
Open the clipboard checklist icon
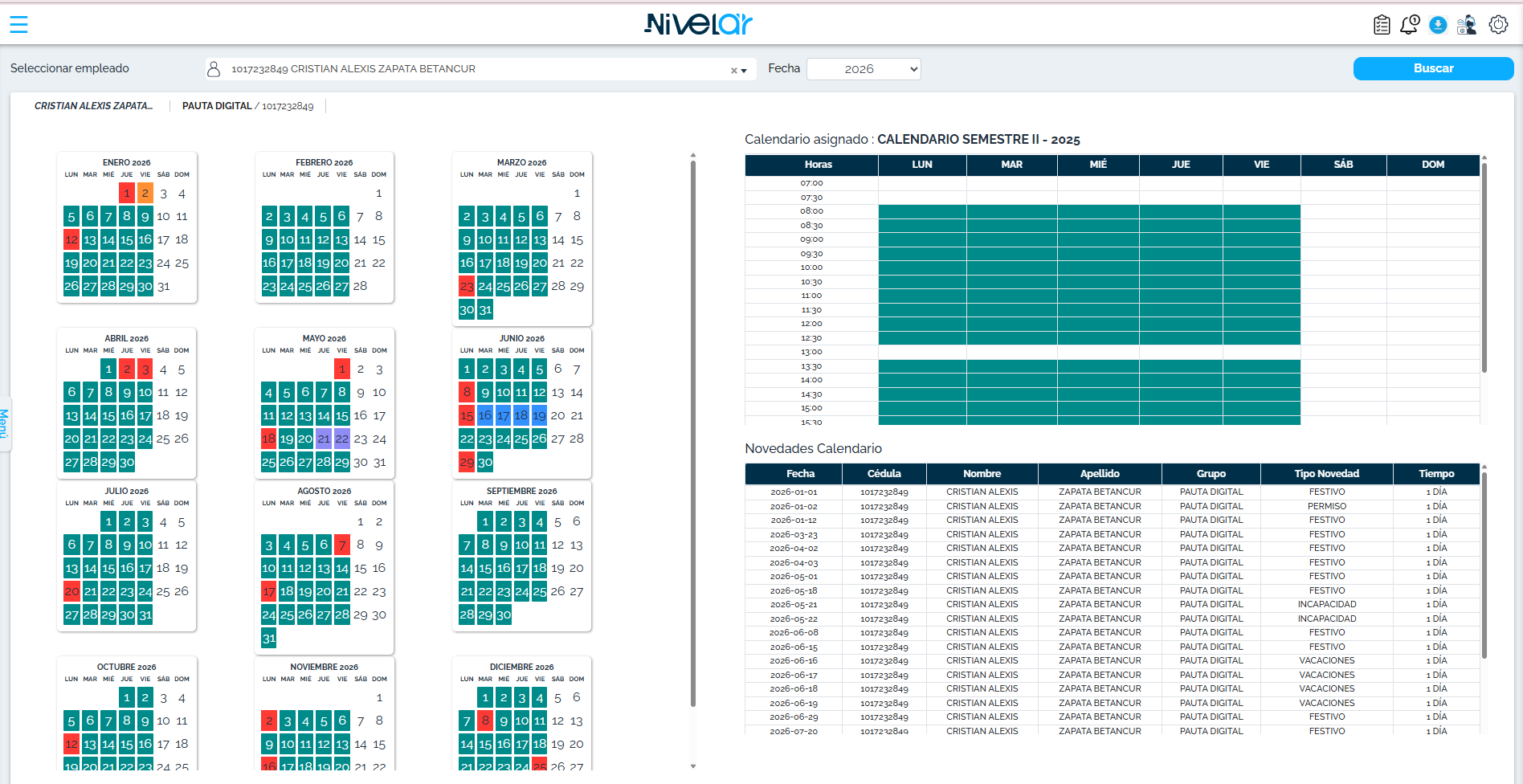(x=1382, y=25)
